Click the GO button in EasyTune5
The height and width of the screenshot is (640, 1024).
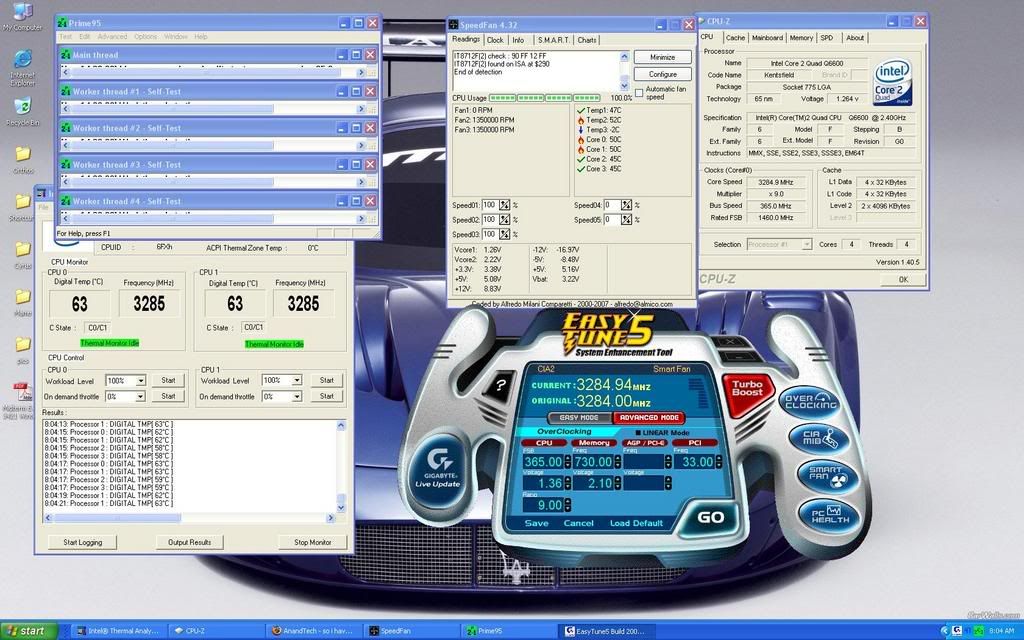(710, 517)
